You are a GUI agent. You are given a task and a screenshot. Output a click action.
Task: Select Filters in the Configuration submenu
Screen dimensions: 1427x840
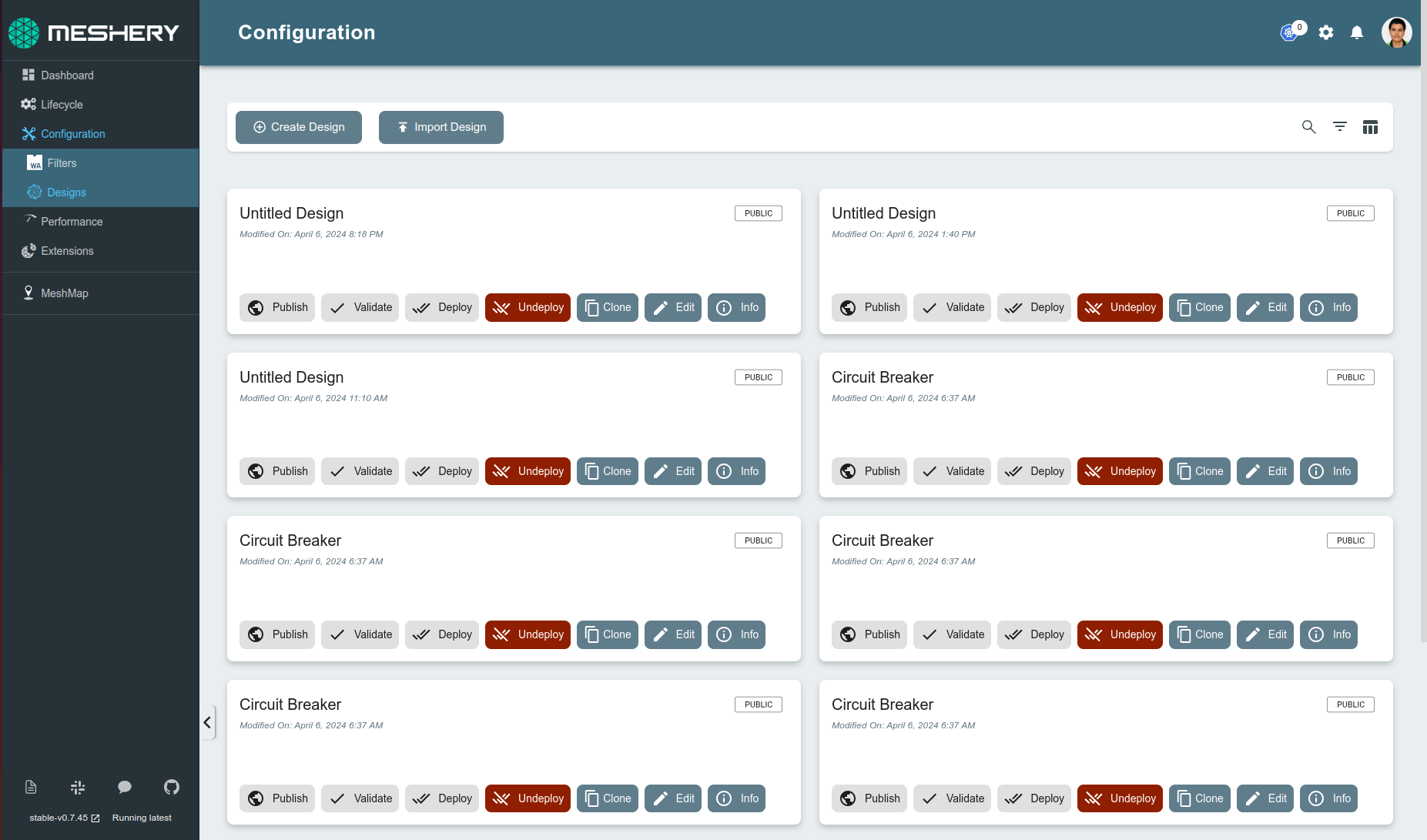click(62, 163)
